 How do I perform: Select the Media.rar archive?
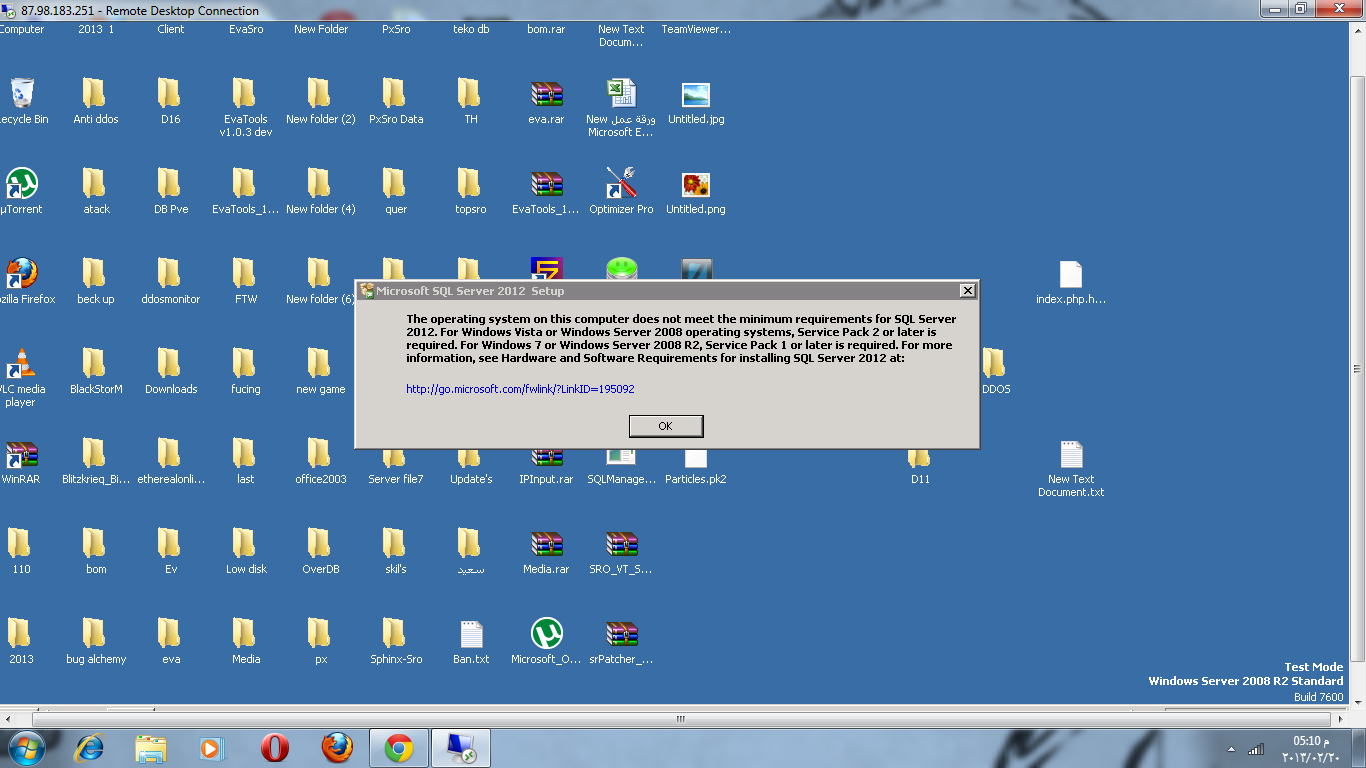tap(546, 552)
